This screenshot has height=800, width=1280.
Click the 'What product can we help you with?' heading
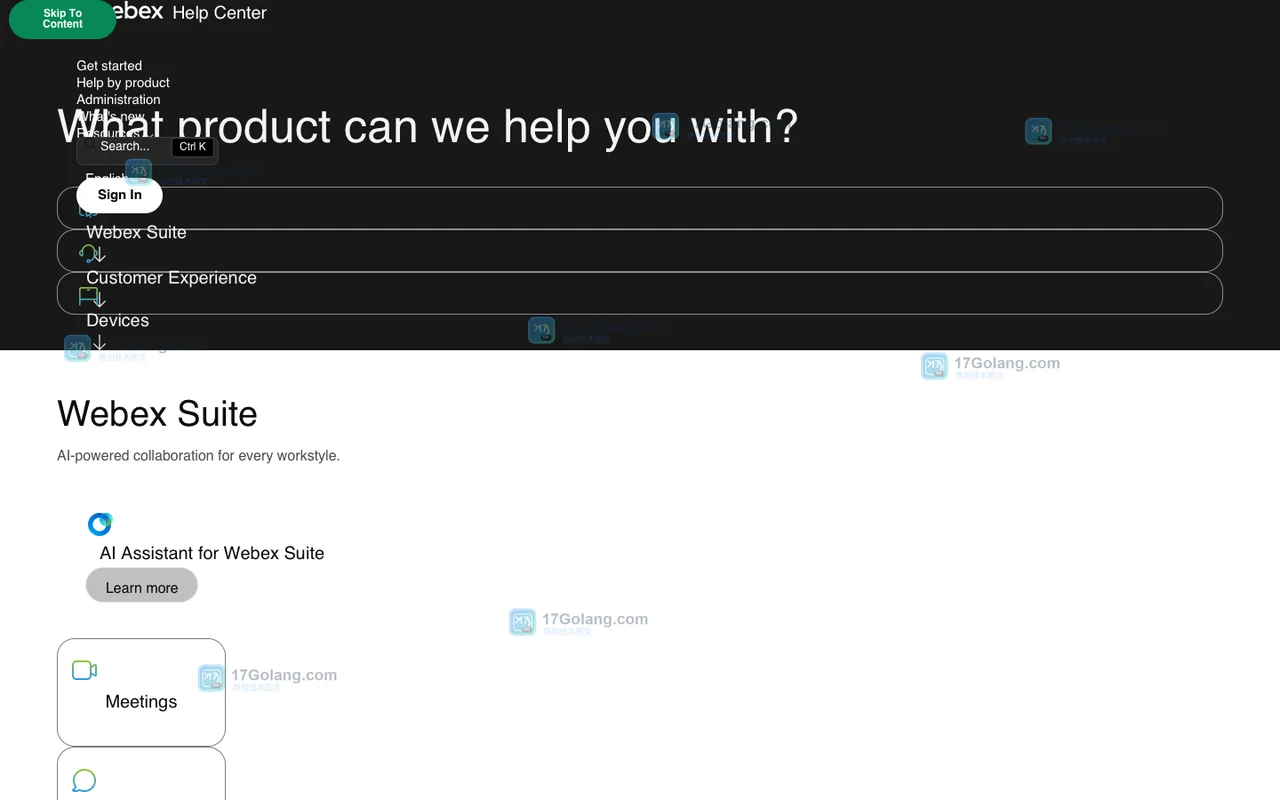[427, 127]
